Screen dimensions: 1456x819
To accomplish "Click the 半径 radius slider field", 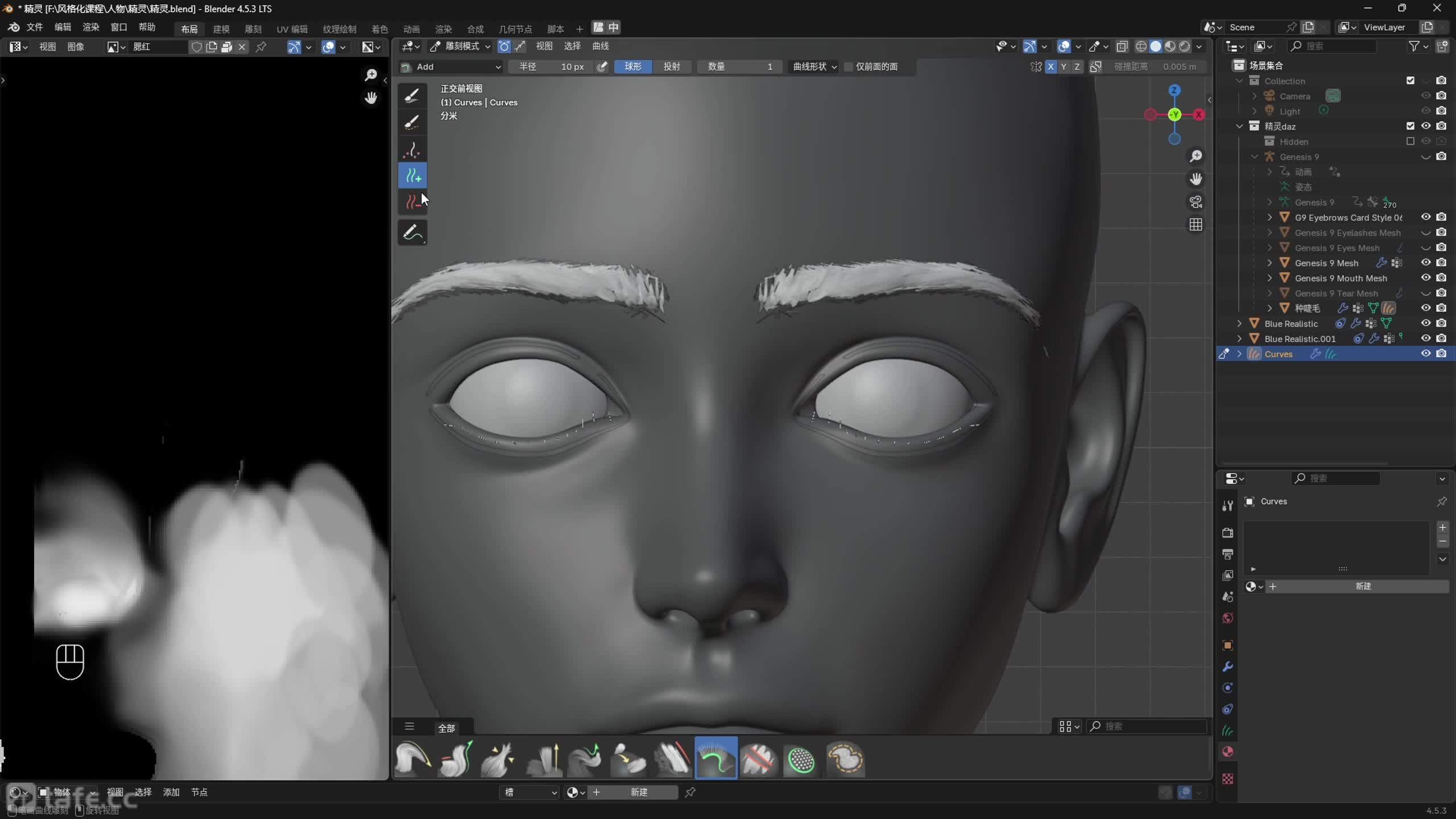I will [551, 67].
